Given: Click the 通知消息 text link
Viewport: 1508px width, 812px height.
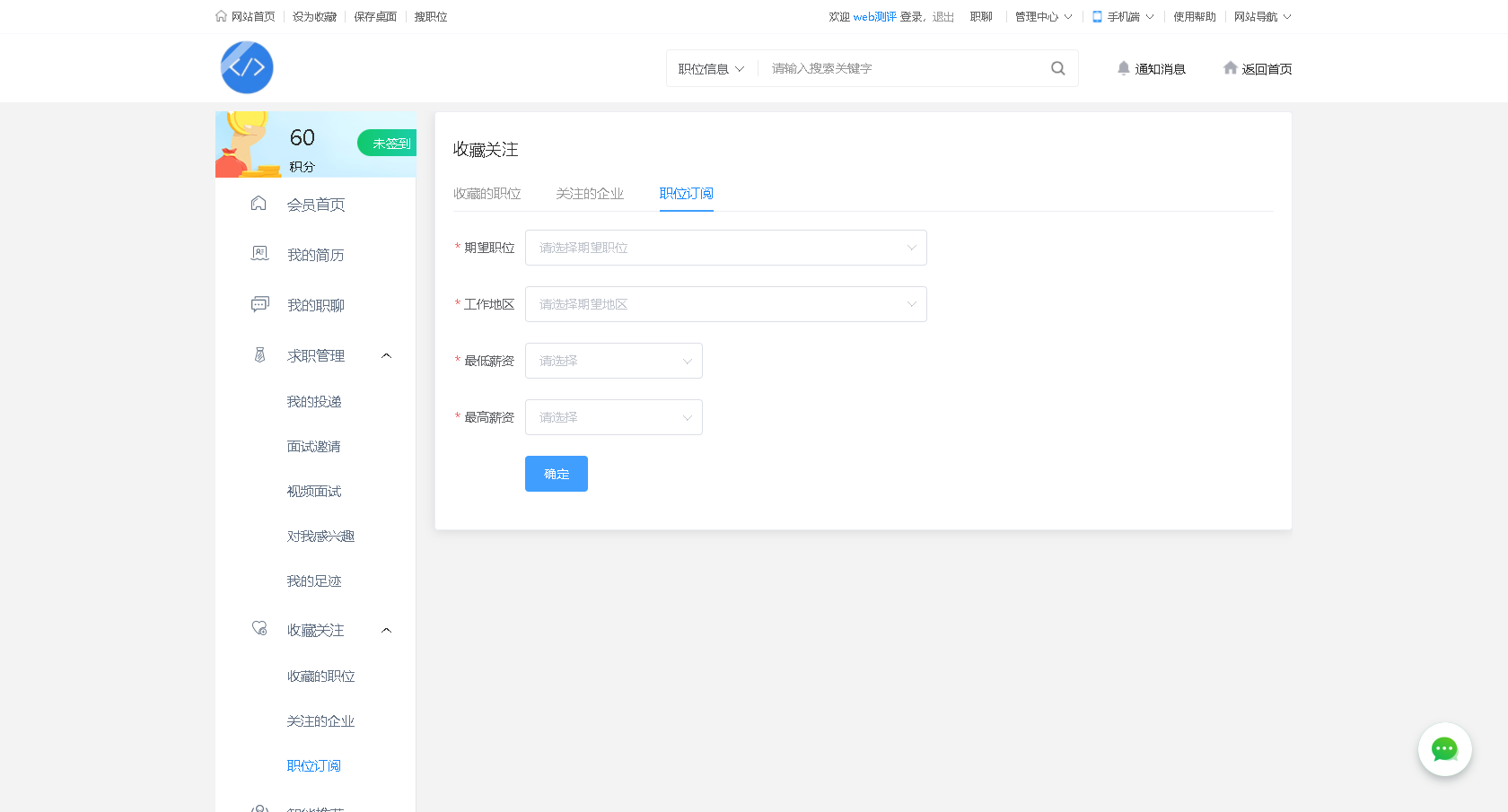Looking at the screenshot, I should pyautogui.click(x=1160, y=69).
